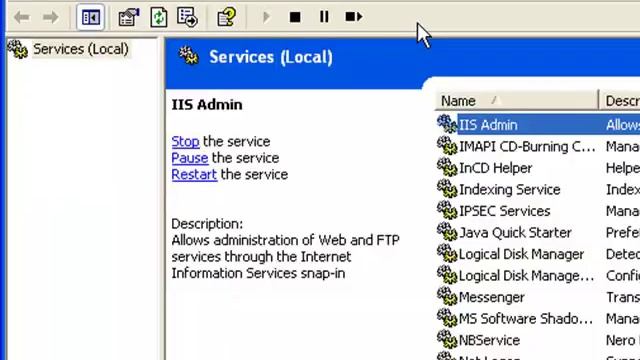This screenshot has height=360, width=640.
Task: Click the gear icon beside Indexing Service
Action: point(447,189)
